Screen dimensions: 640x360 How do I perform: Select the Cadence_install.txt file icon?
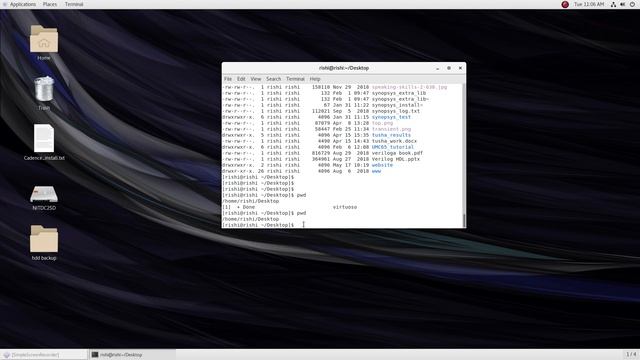point(44,139)
